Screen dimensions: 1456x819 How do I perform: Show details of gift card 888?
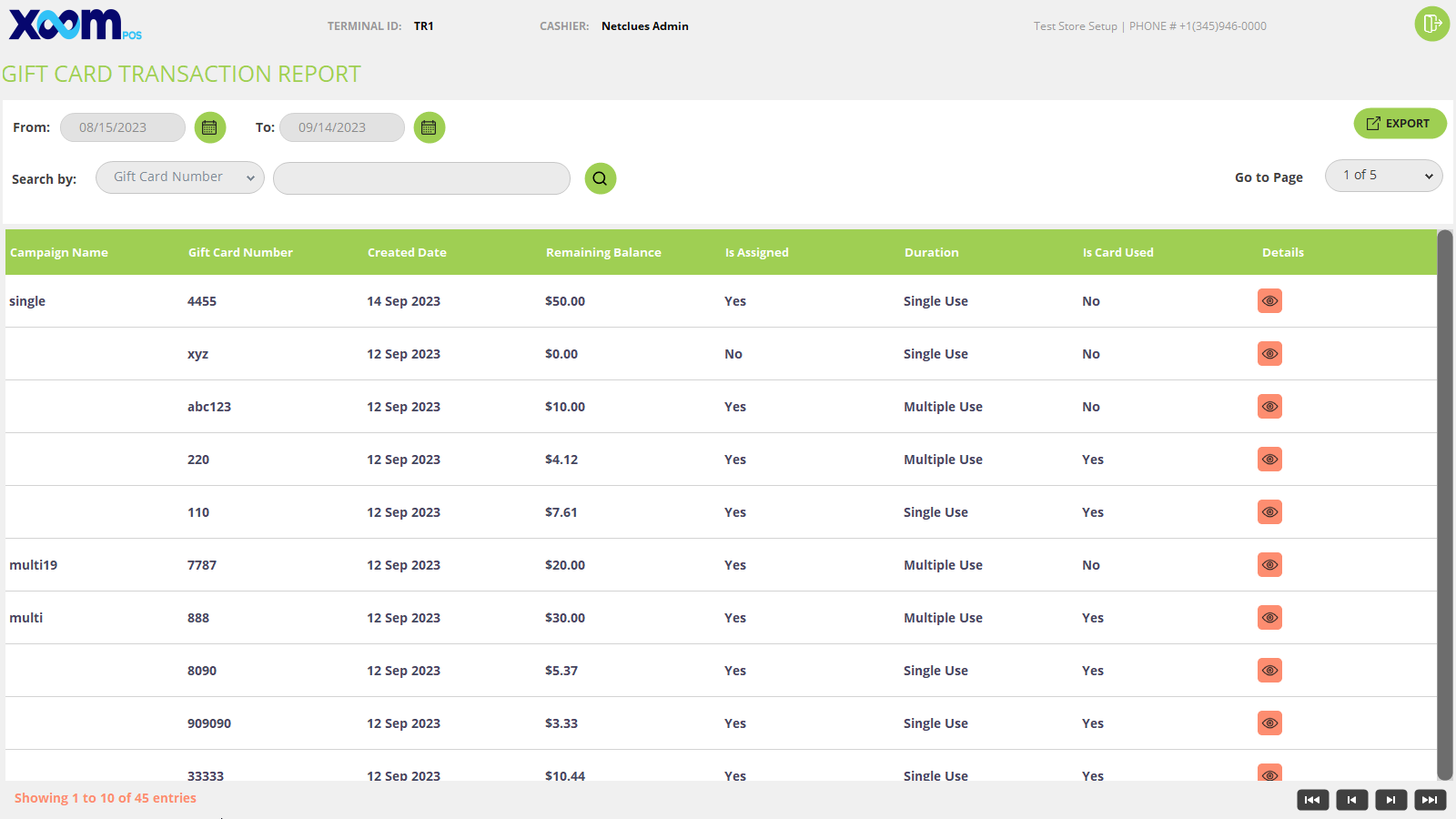coord(1269,618)
